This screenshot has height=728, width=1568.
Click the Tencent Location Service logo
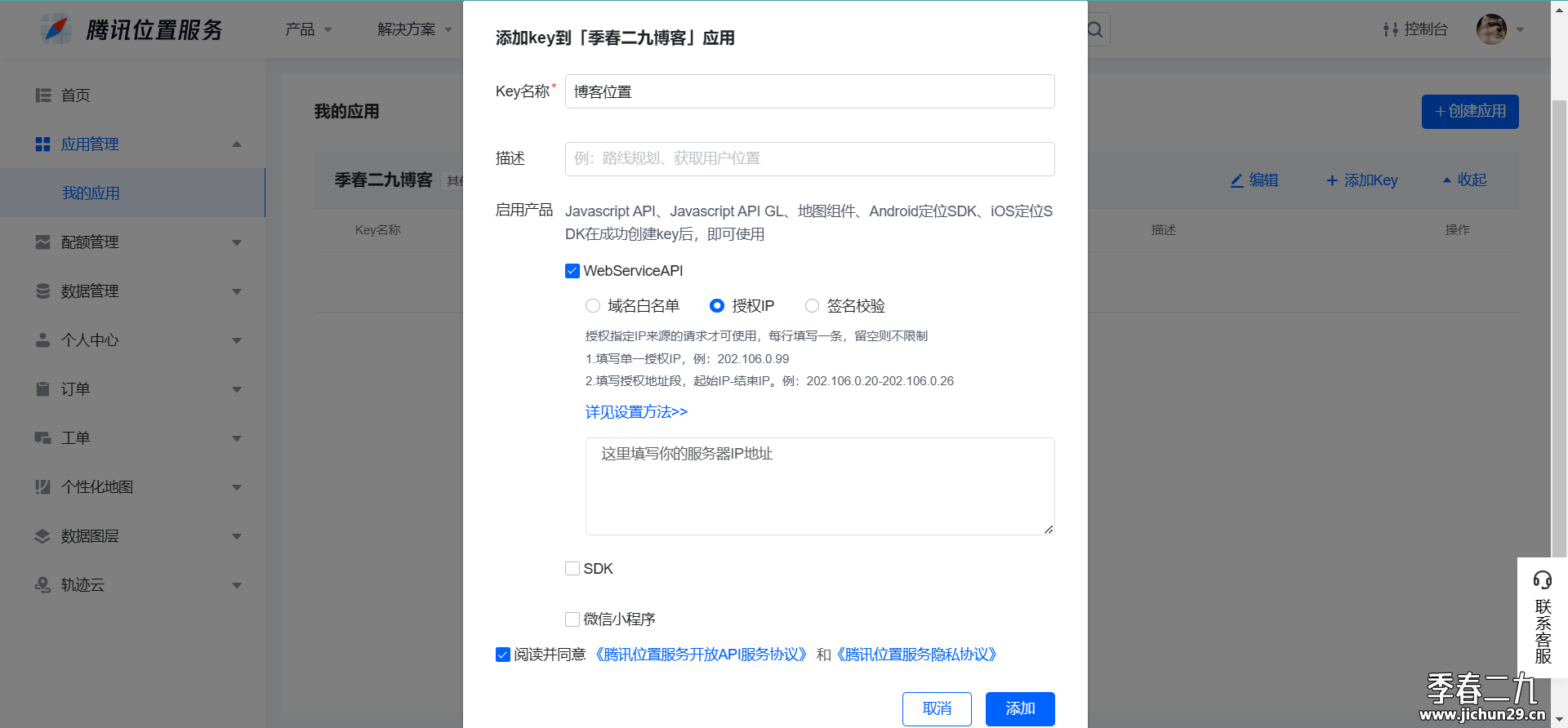[131, 29]
